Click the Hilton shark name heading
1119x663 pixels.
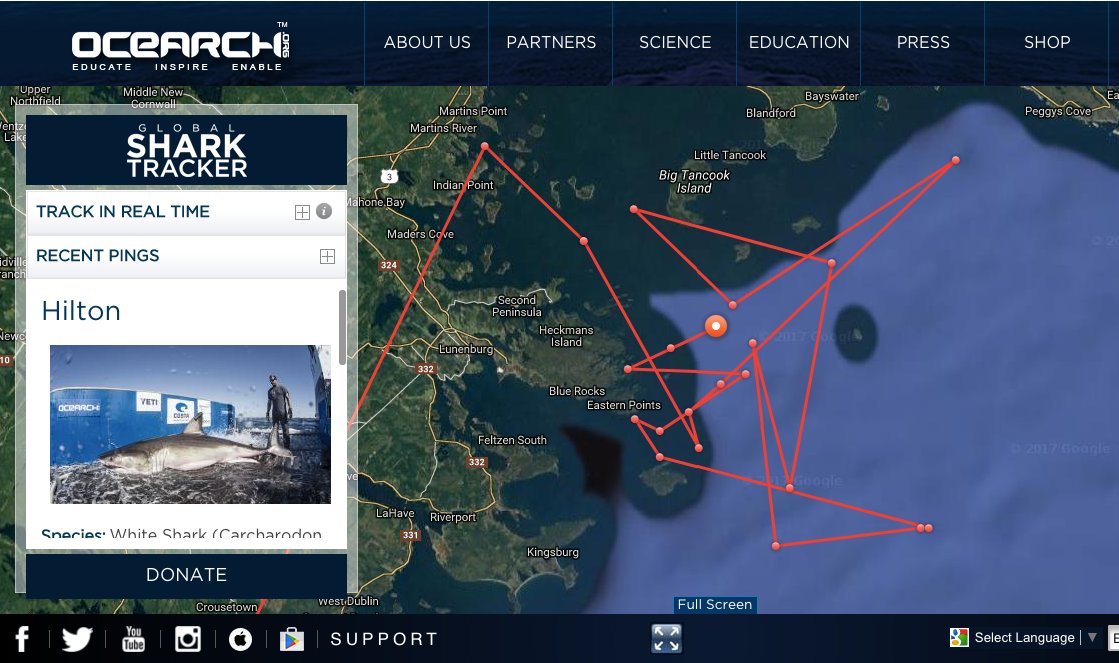pyautogui.click(x=81, y=311)
